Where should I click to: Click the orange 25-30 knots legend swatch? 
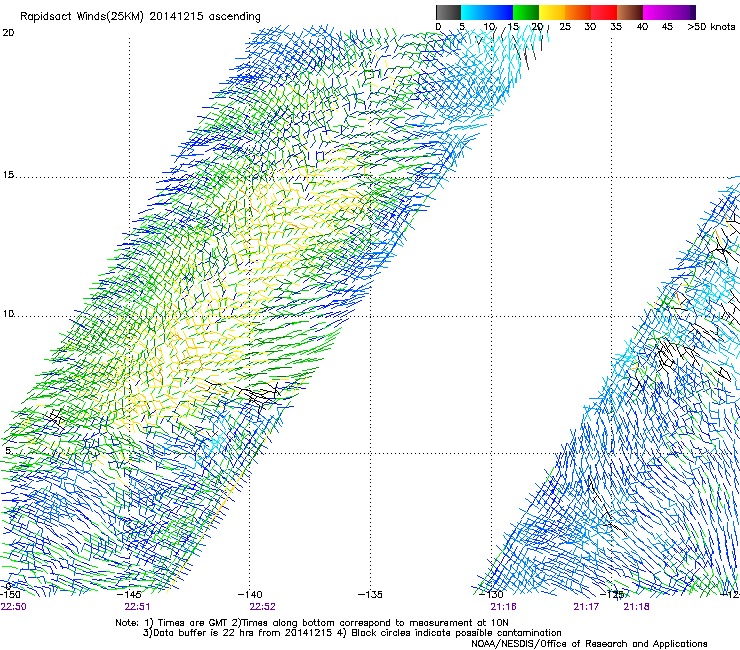pos(578,12)
